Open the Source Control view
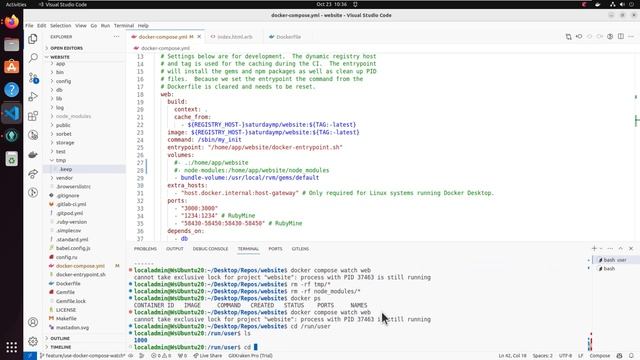 [33, 78]
